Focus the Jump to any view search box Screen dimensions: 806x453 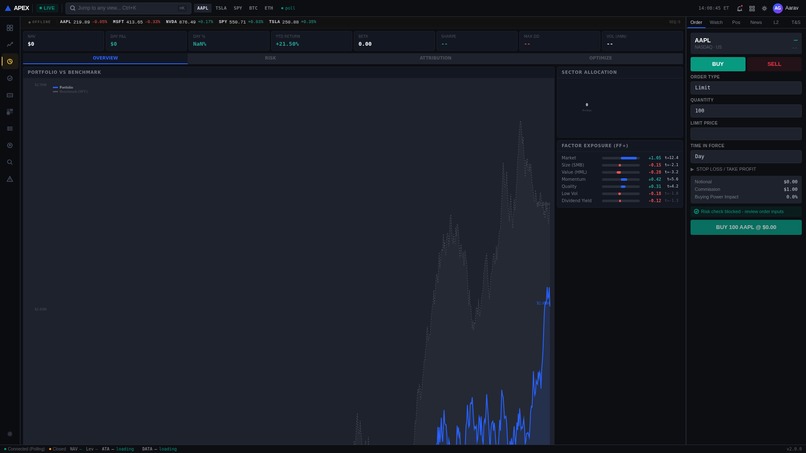pyautogui.click(x=128, y=8)
